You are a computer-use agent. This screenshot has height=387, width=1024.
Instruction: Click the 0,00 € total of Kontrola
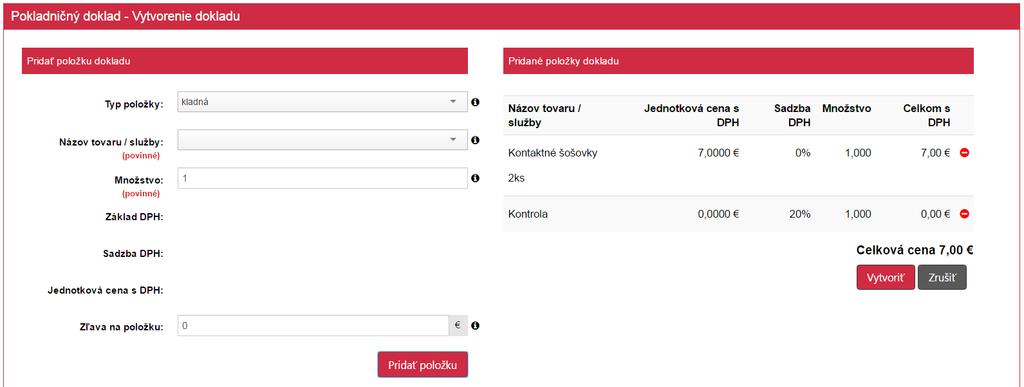pyautogui.click(x=935, y=214)
